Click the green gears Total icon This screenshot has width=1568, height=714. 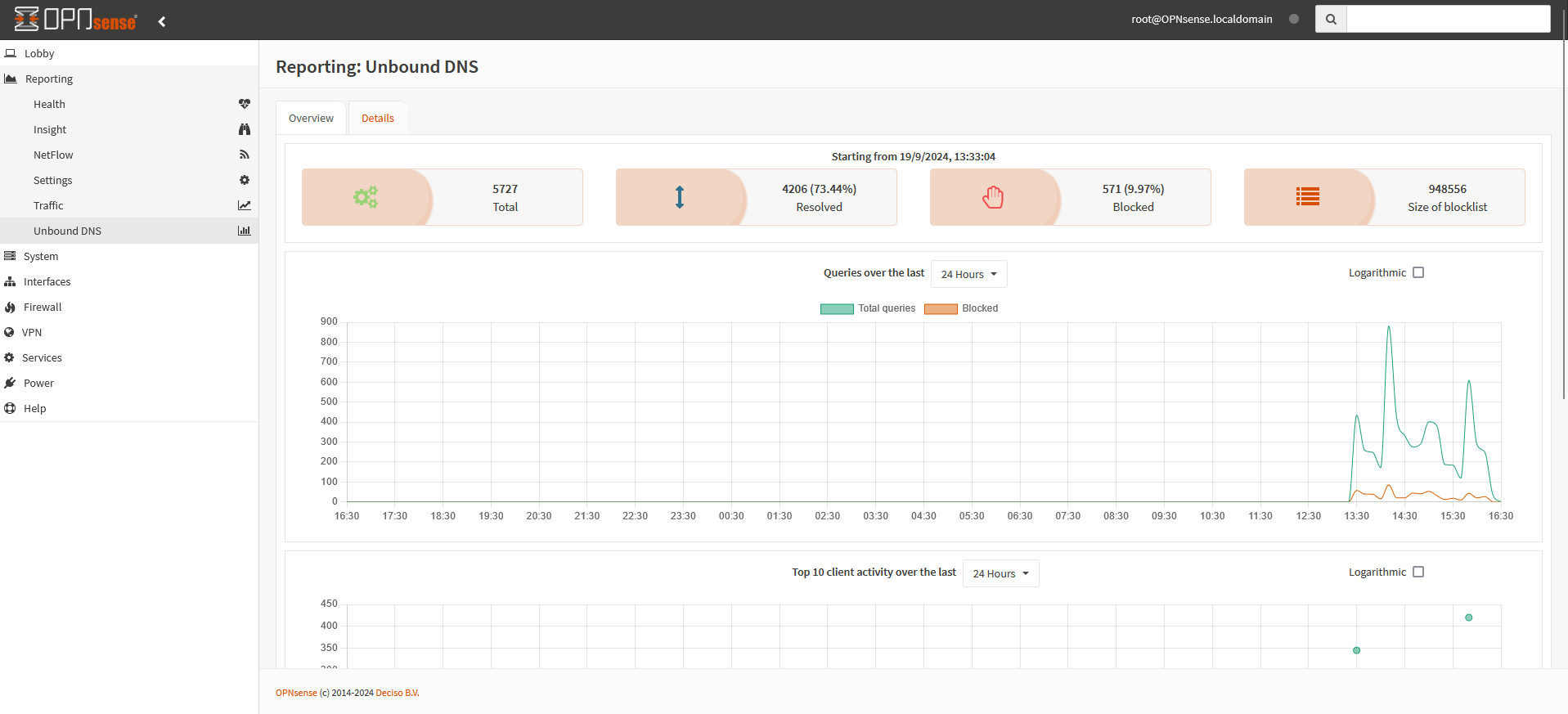coord(366,197)
